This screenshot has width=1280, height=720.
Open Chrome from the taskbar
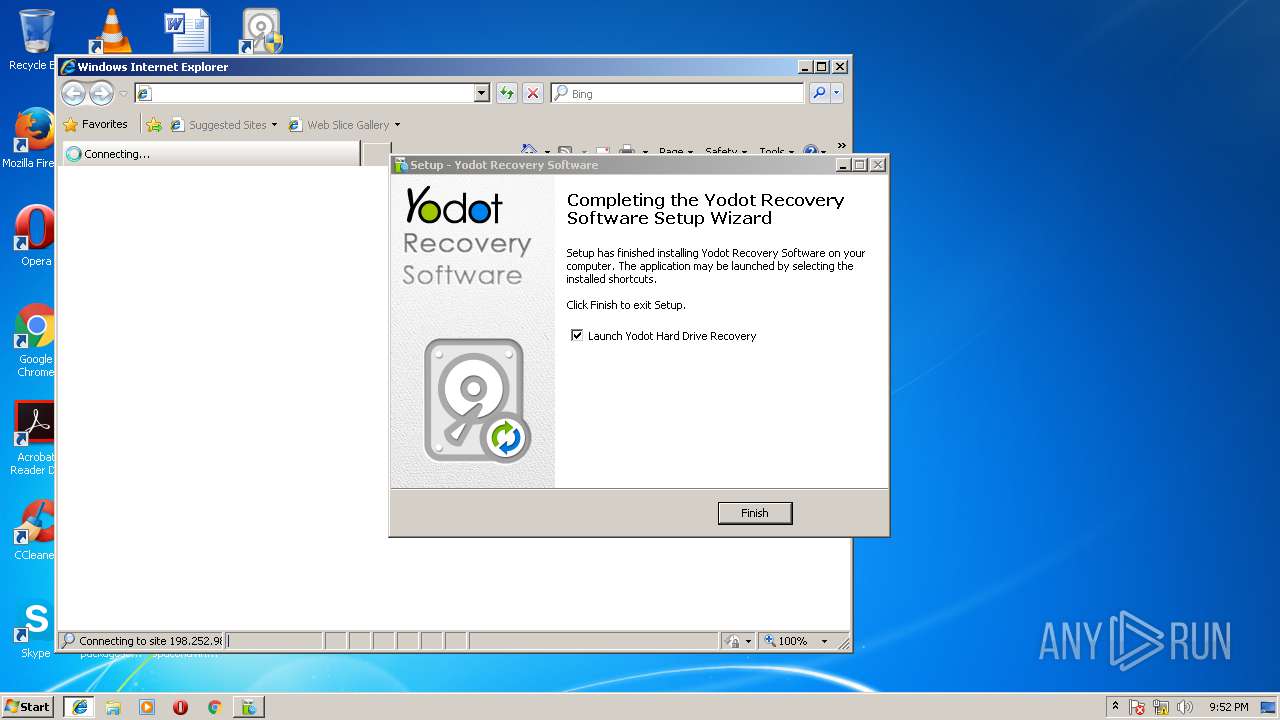click(214, 707)
